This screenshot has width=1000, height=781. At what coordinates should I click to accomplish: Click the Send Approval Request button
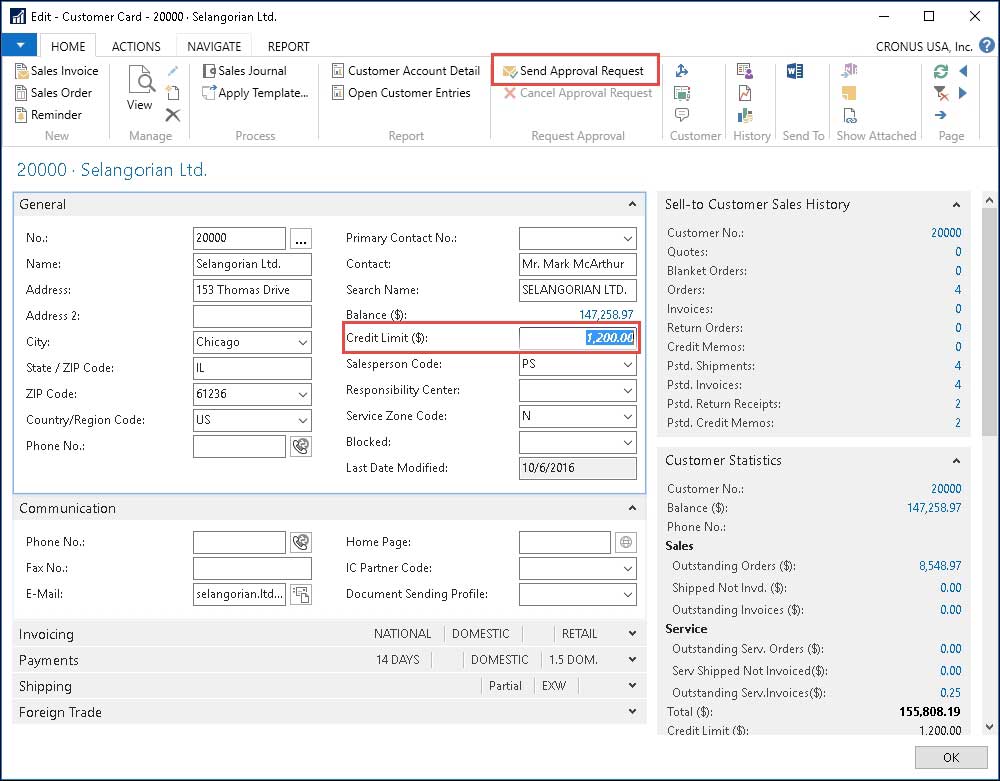pos(574,71)
